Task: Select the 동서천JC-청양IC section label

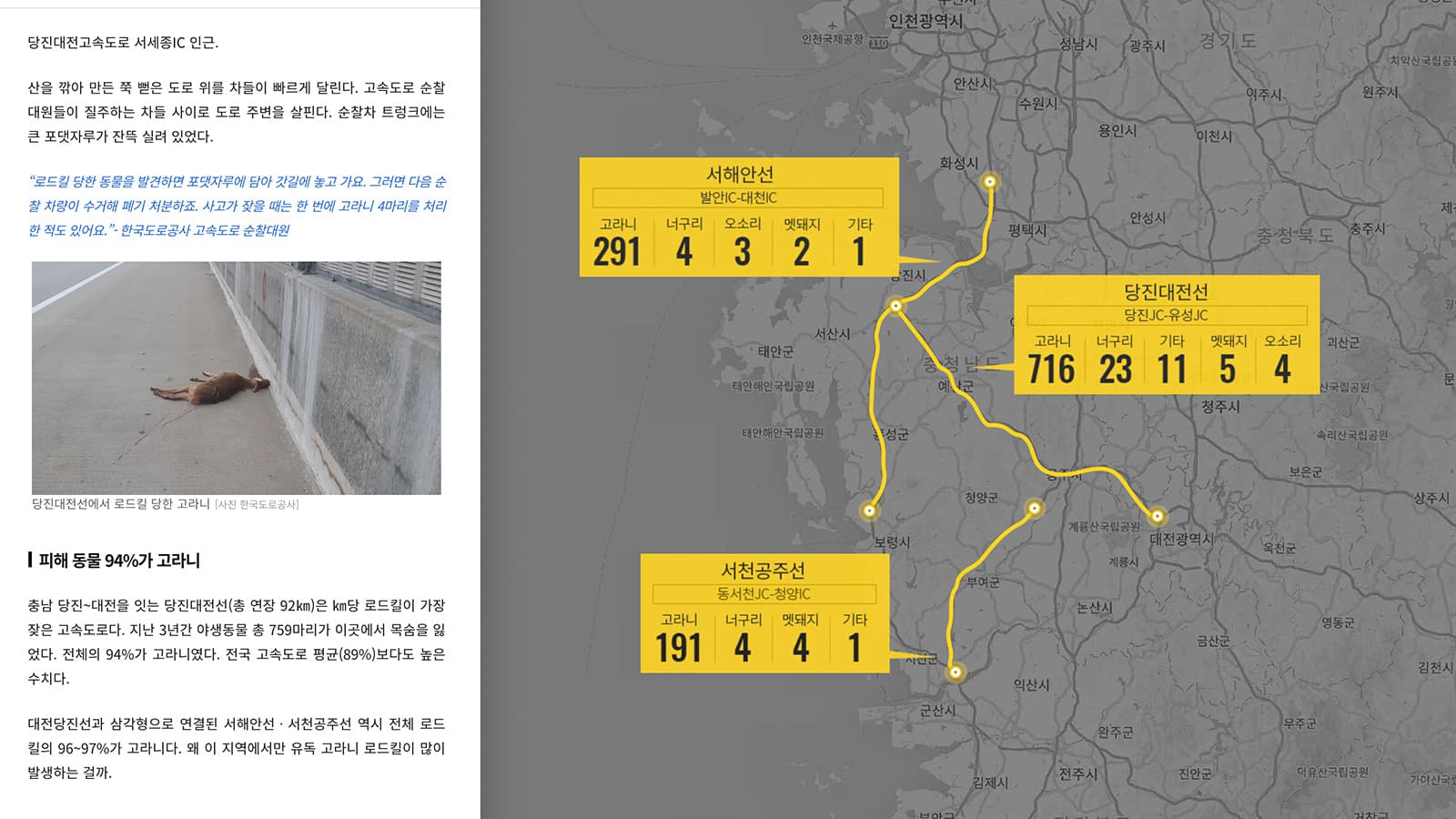Action: coord(763,594)
